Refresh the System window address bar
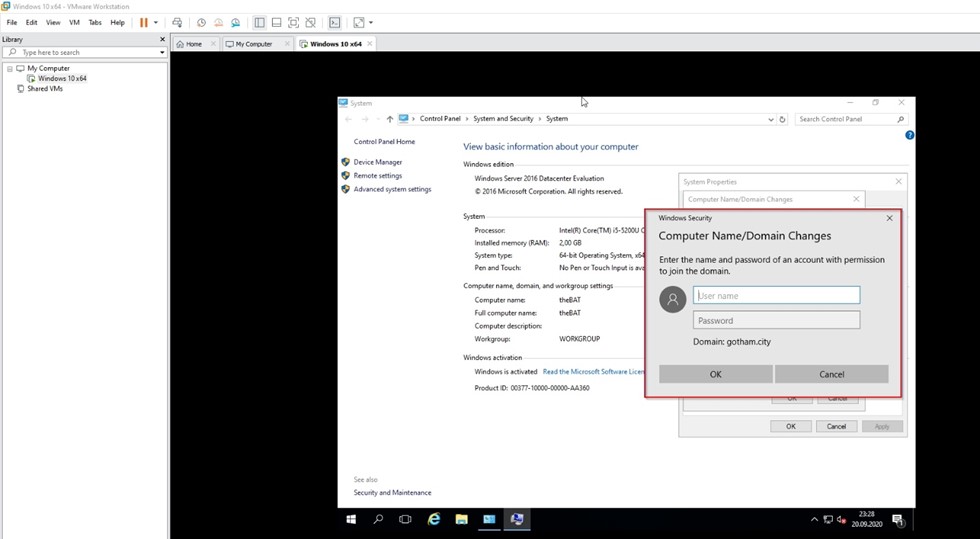 point(782,119)
